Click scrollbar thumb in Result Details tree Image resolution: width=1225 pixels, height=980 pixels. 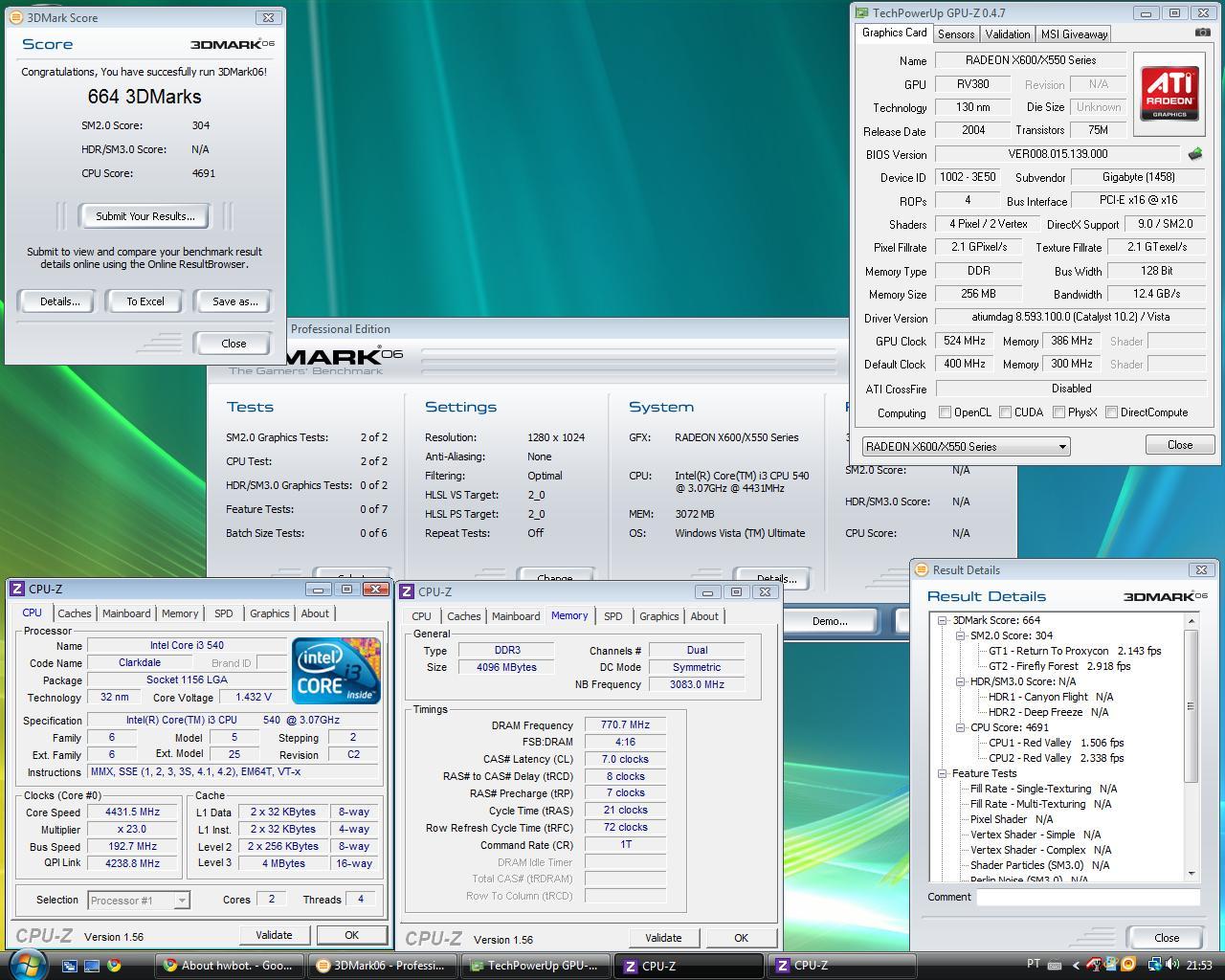coord(1192,704)
